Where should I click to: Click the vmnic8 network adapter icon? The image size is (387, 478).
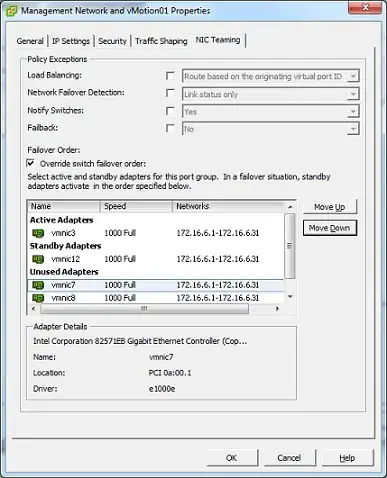[38, 298]
